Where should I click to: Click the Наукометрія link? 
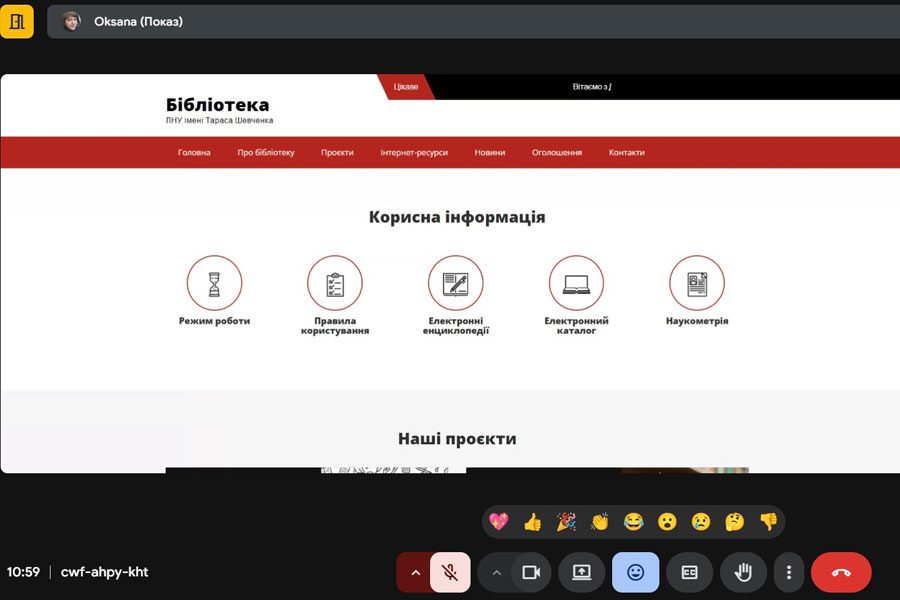[697, 321]
